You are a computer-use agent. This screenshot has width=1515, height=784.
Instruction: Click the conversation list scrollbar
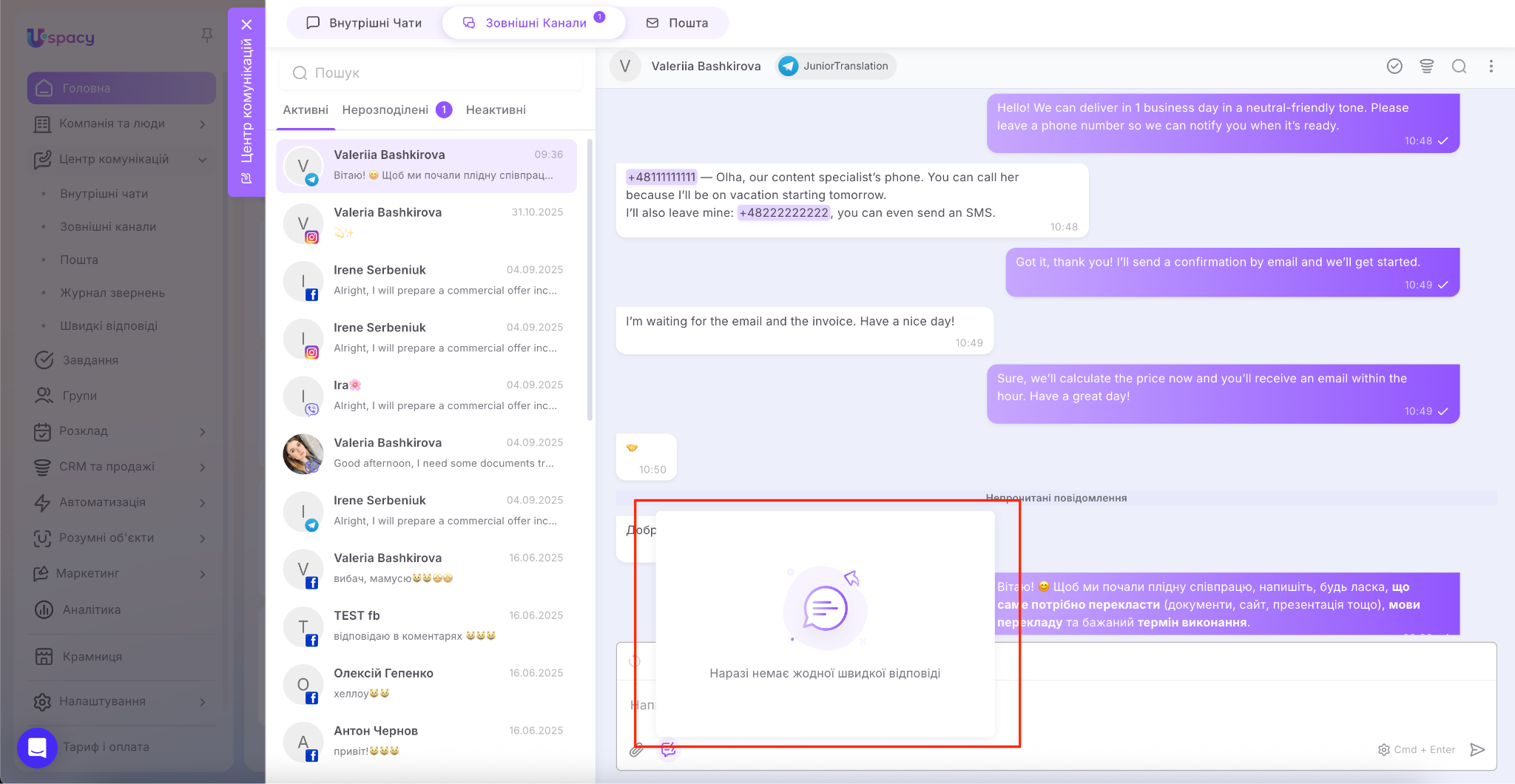(590, 281)
